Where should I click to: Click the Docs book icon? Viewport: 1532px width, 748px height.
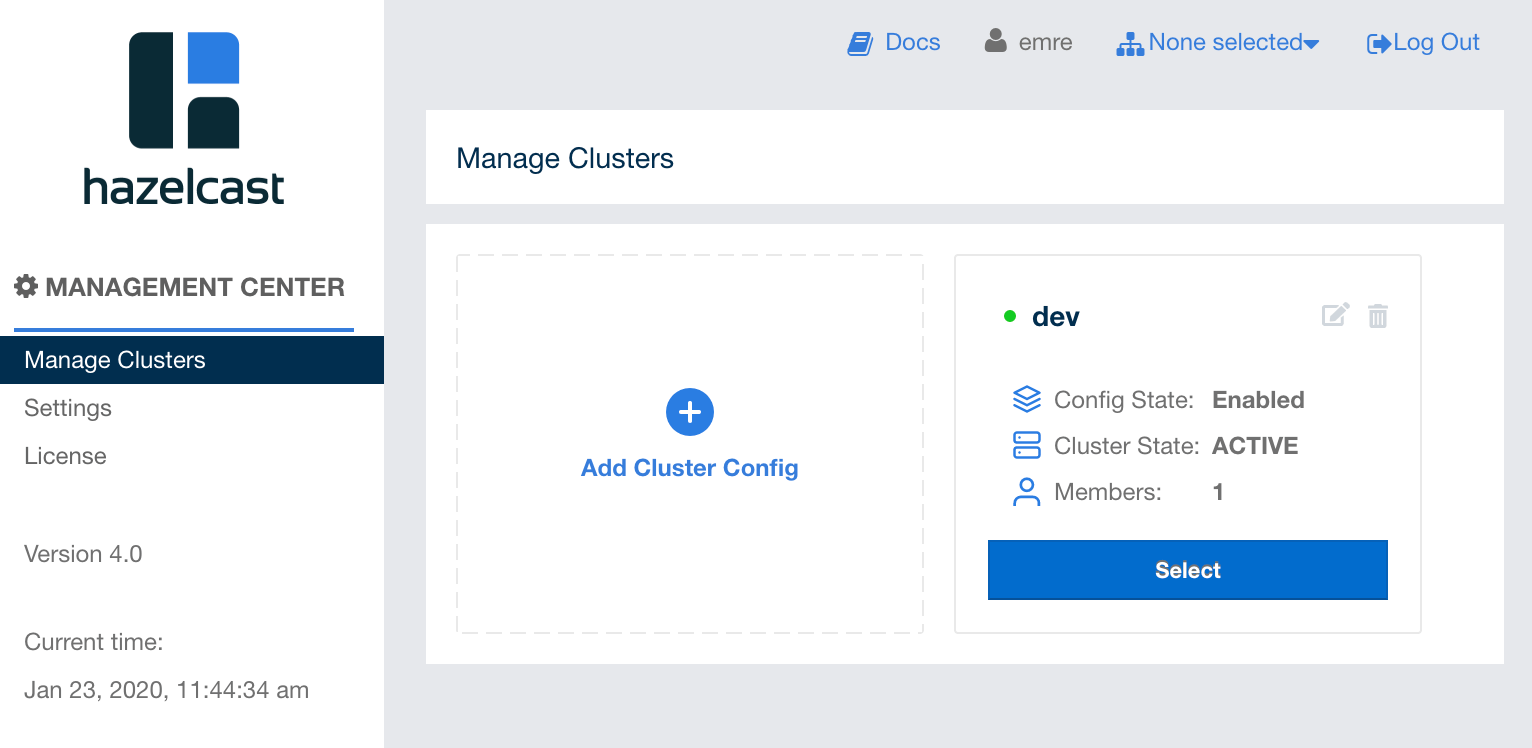tap(860, 43)
